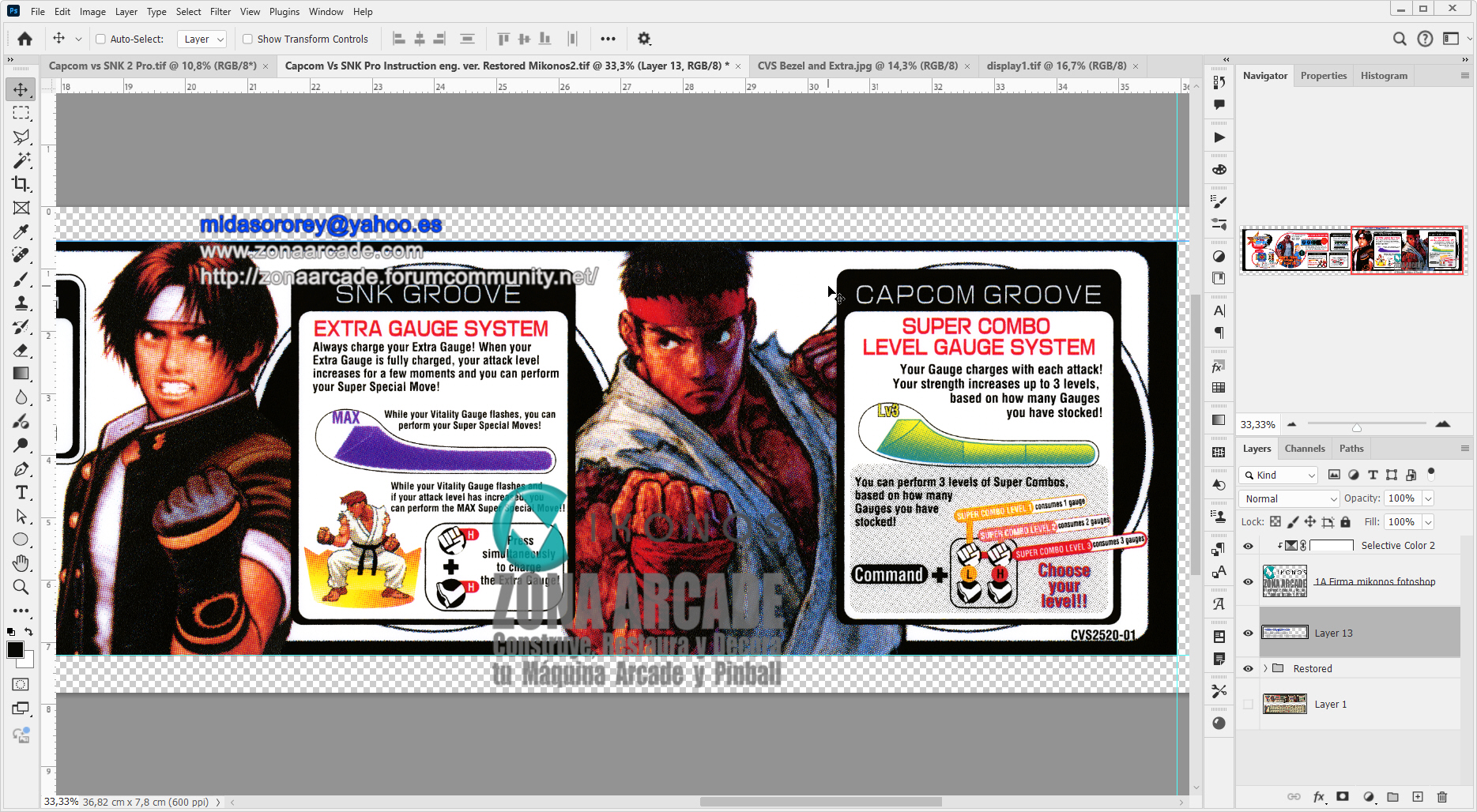Expand the Restored layer group

click(1265, 668)
